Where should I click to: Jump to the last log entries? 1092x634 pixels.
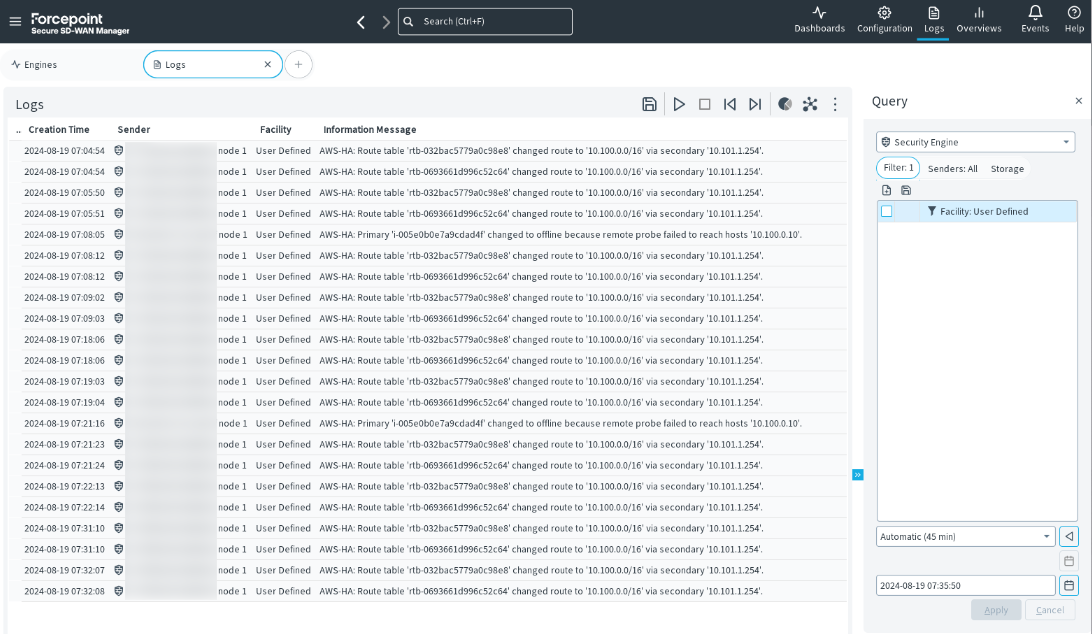[x=755, y=105]
